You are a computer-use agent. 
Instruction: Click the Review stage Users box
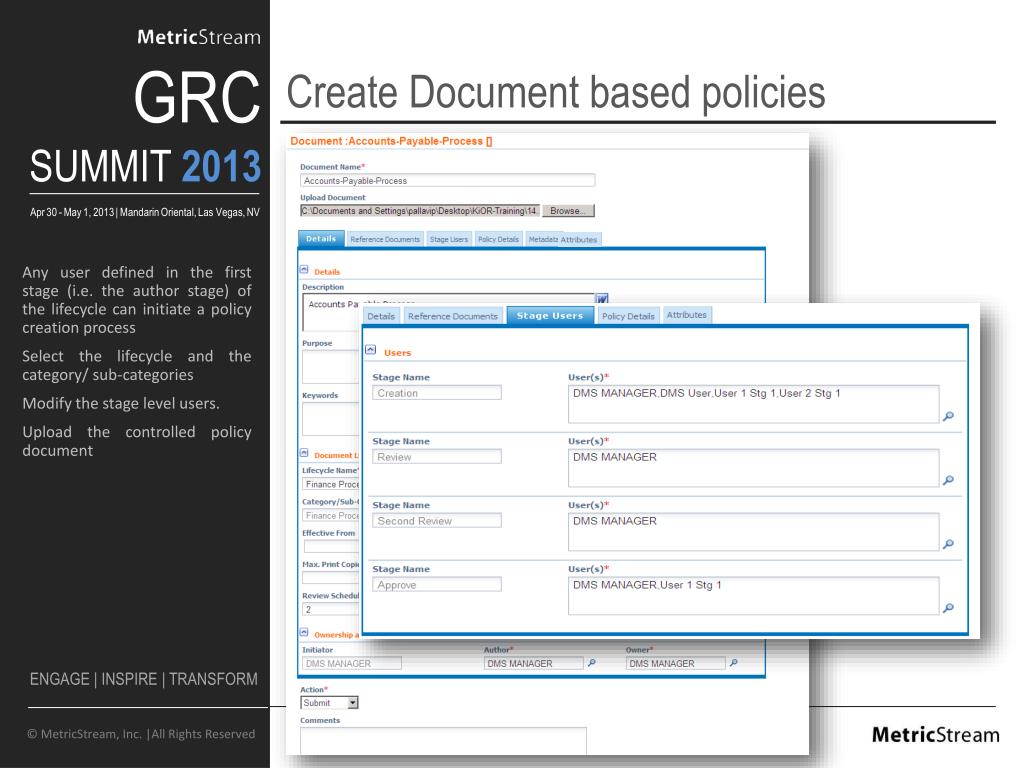pos(754,468)
